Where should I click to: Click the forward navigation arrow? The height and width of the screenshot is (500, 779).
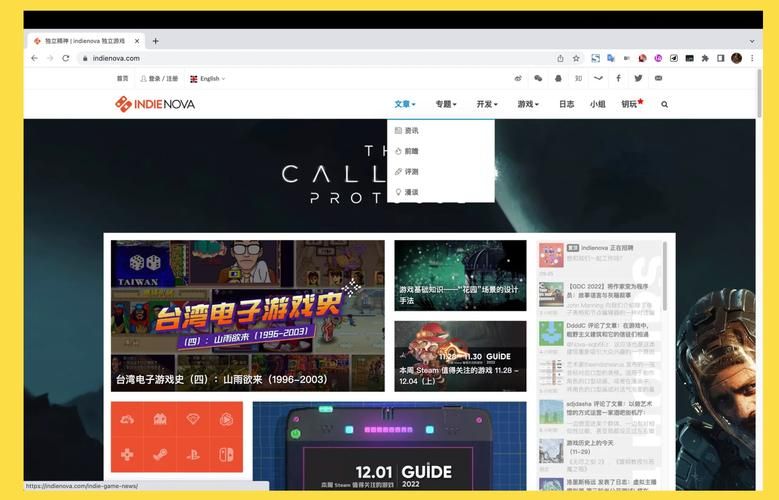click(x=50, y=58)
